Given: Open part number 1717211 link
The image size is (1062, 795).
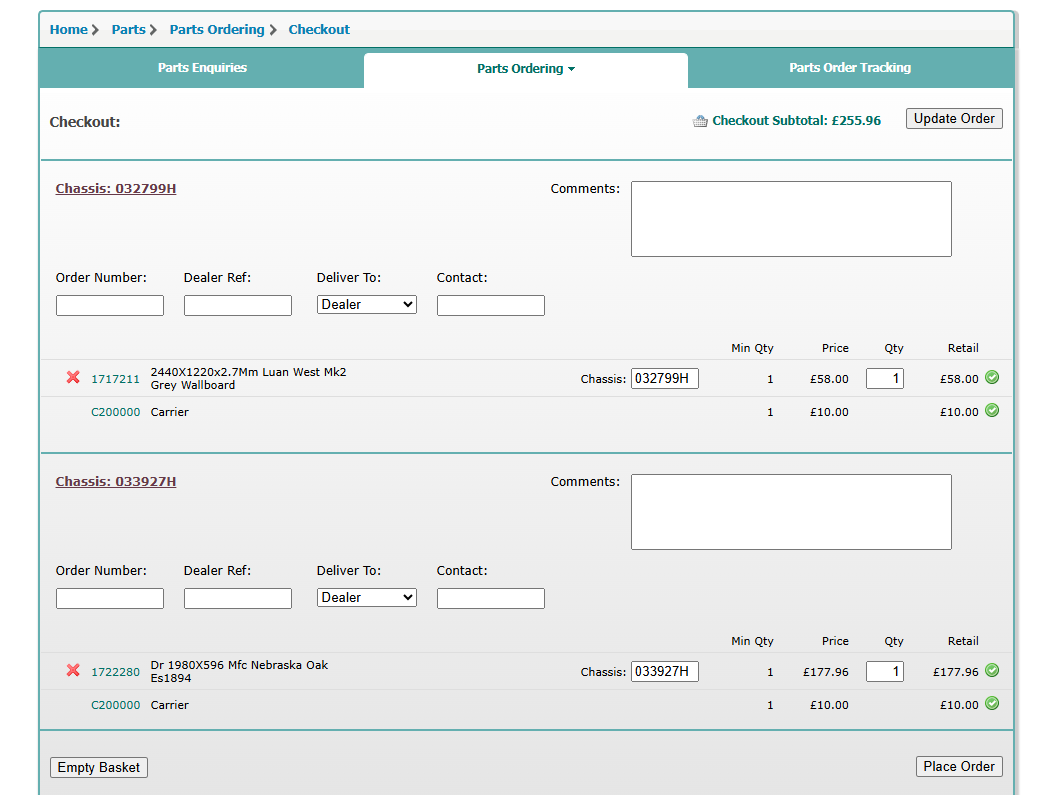Looking at the screenshot, I should point(116,379).
